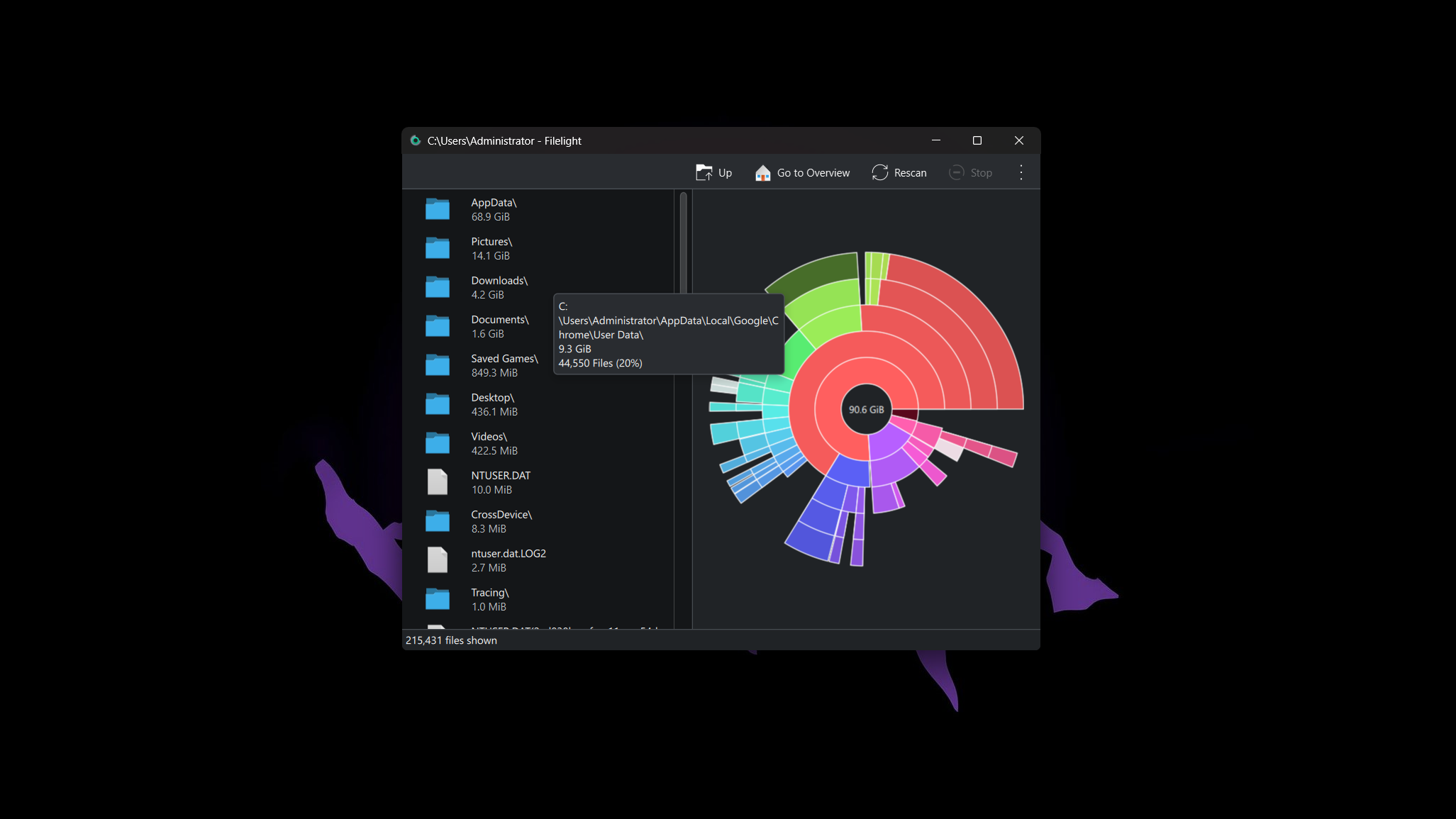Click the 14.1 GiB size label

(x=491, y=256)
